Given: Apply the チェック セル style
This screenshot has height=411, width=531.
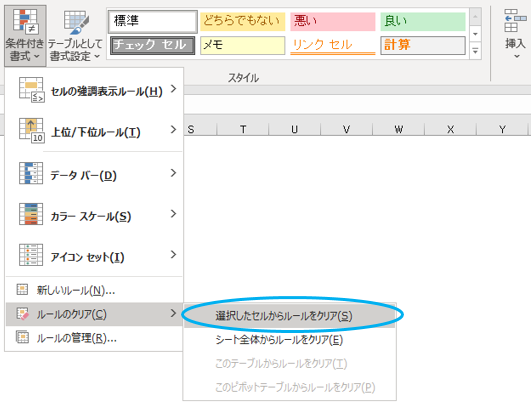Looking at the screenshot, I should (152, 45).
